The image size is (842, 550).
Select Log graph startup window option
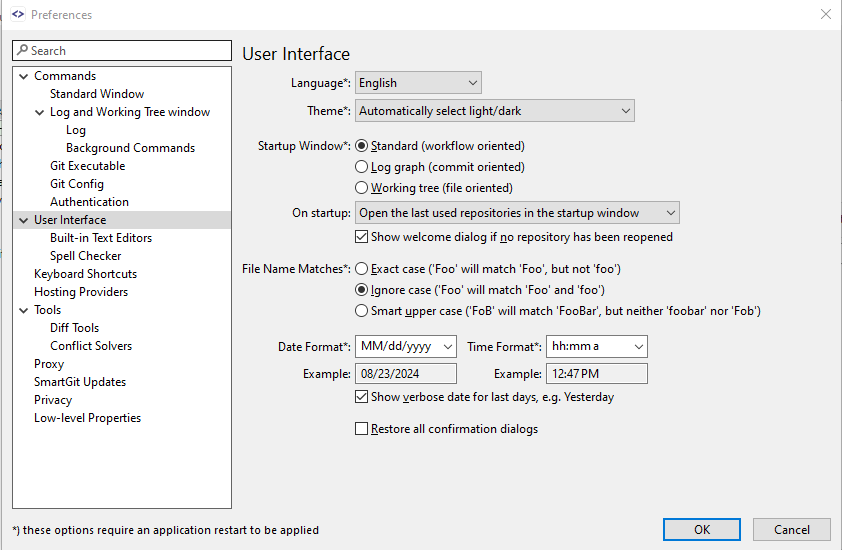[362, 167]
